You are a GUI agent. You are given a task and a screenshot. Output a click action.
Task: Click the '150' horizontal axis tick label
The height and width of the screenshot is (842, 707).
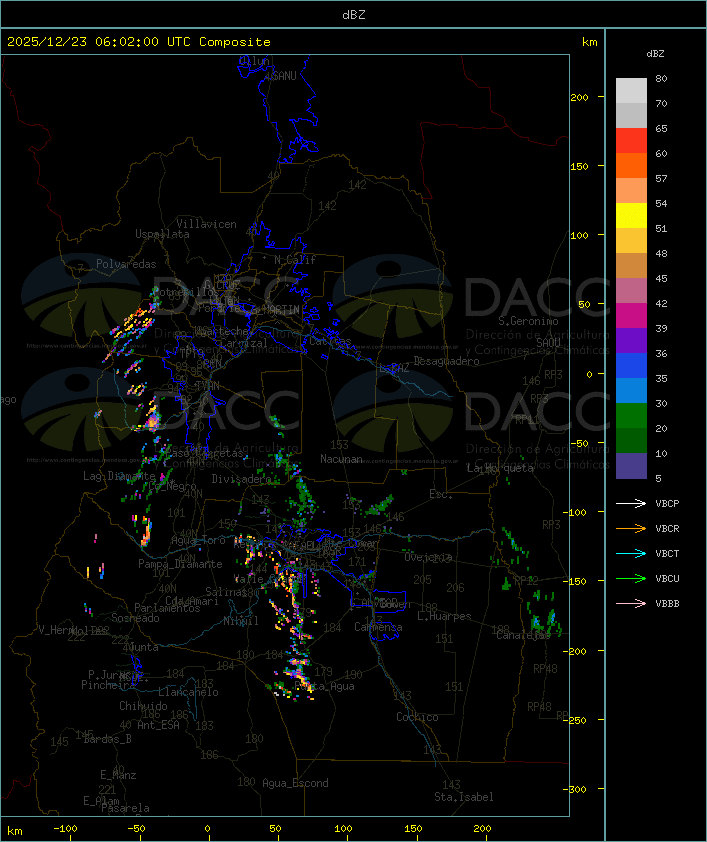413,829
